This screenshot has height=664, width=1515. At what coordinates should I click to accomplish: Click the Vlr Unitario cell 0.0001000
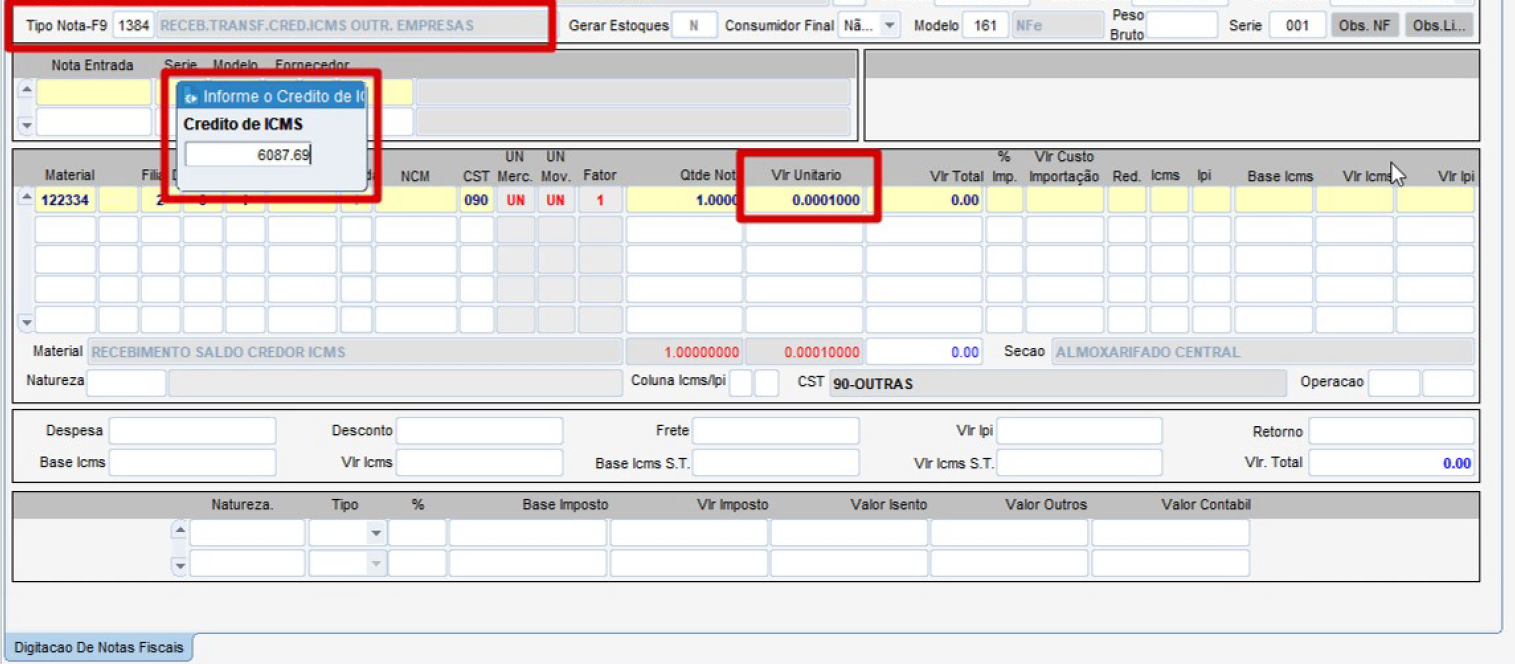804,200
